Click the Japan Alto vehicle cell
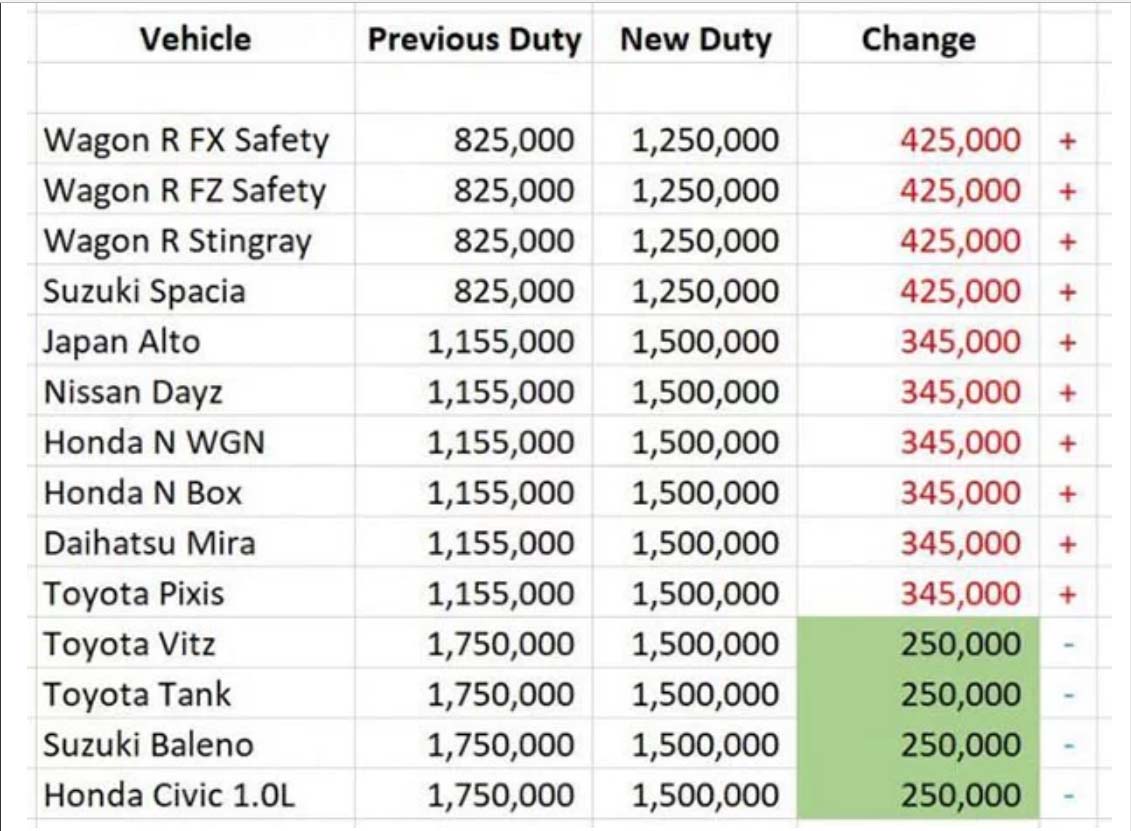Screen dimensions: 1131x831 coord(122,342)
